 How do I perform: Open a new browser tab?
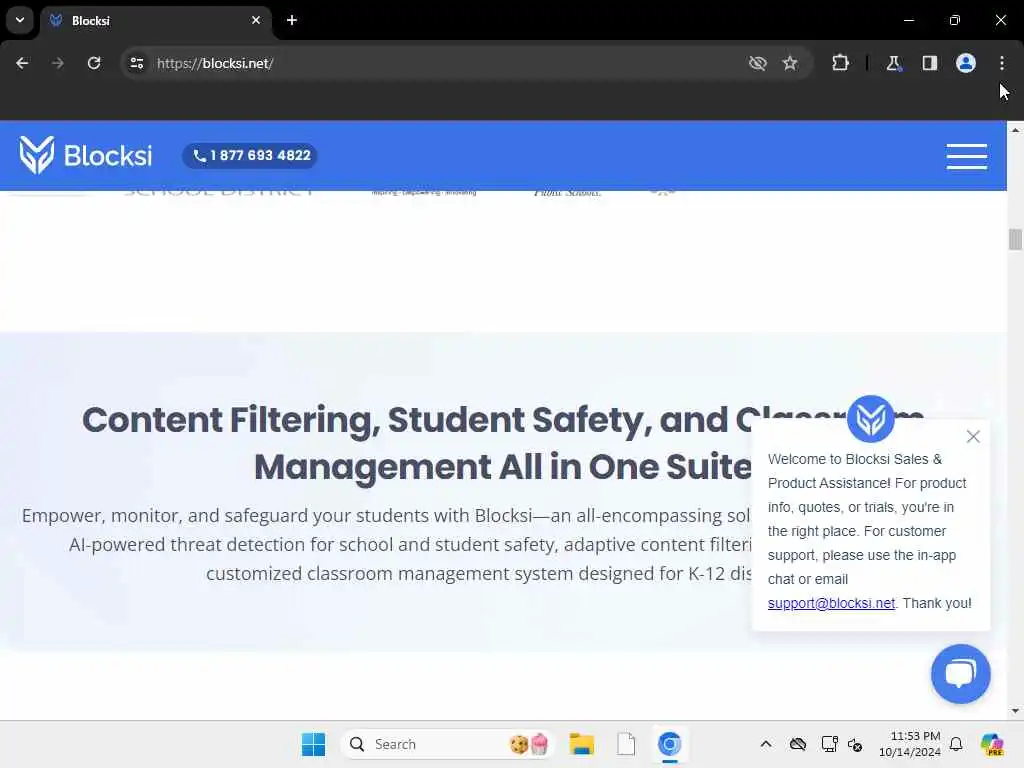292,20
